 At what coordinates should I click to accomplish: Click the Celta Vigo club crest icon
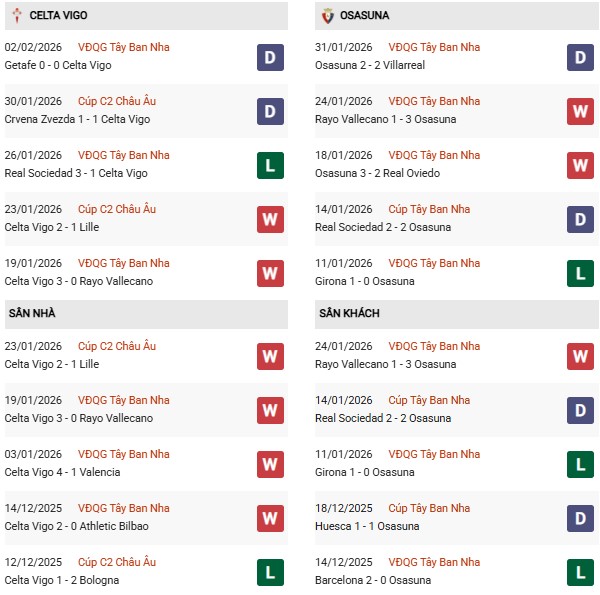[x=17, y=16]
